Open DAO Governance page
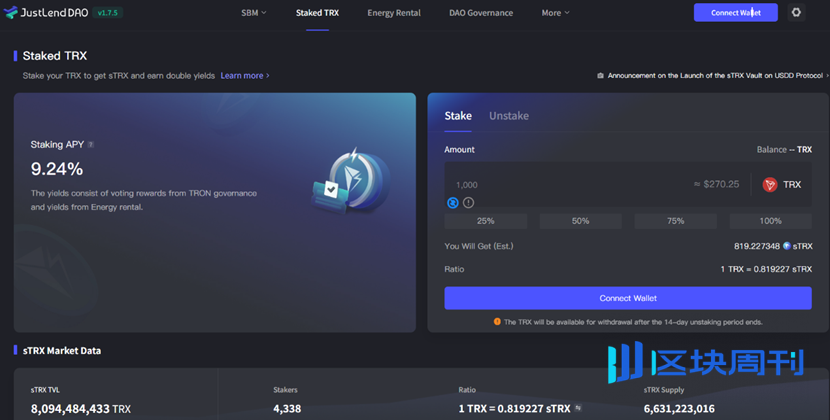 [x=481, y=13]
